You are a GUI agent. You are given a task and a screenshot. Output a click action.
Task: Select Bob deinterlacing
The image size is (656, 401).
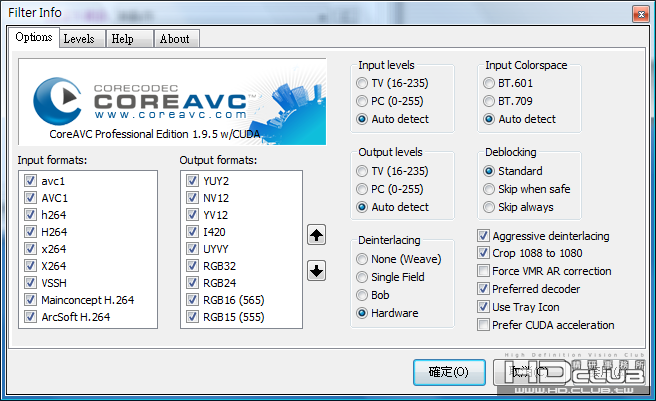[362, 295]
